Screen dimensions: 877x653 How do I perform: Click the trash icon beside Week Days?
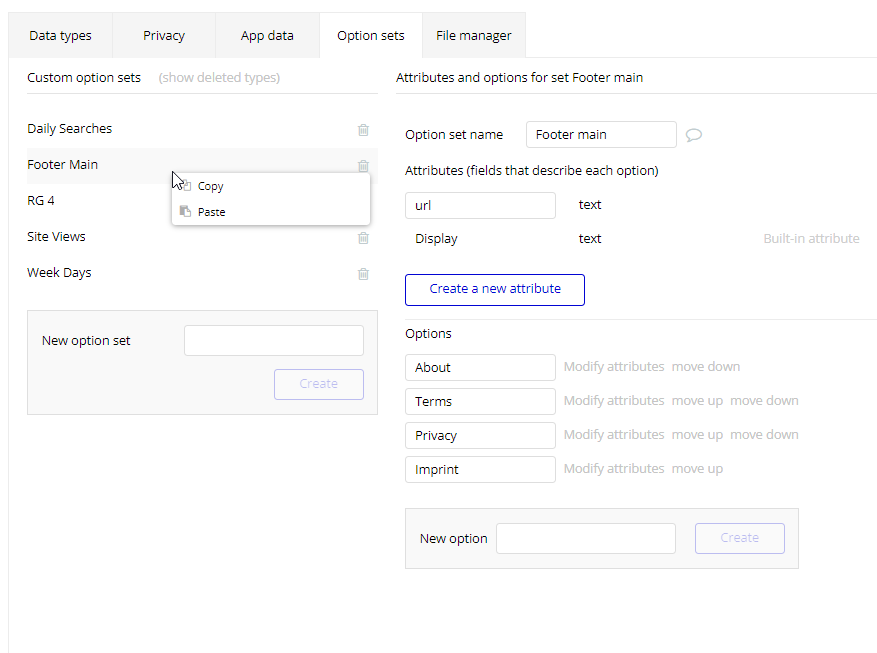363,274
